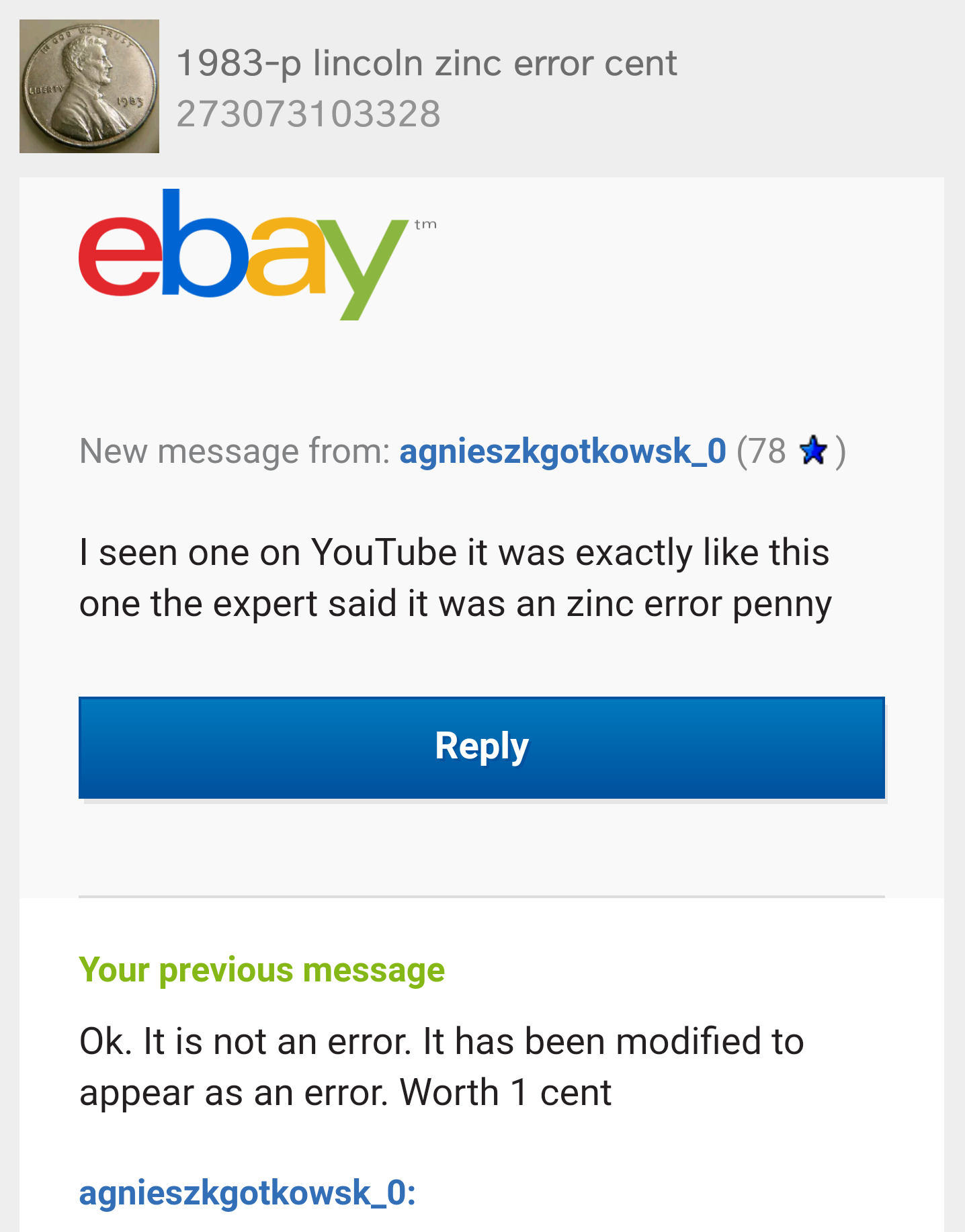Click the tm trademark mark beside the logo
Image resolution: width=965 pixels, height=1232 pixels.
click(x=425, y=224)
